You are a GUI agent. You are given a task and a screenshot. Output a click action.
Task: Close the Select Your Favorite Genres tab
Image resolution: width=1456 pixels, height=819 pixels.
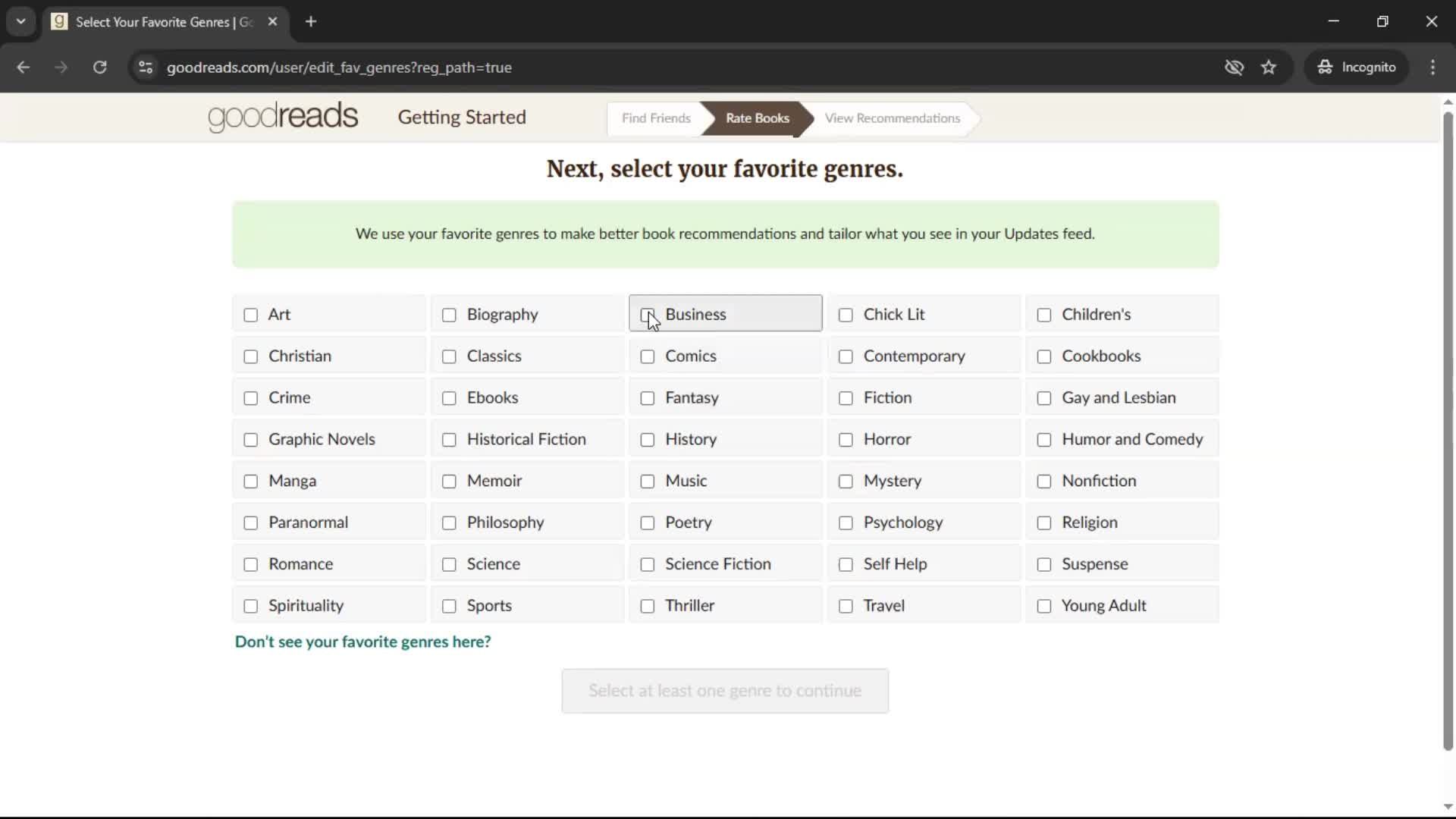tap(272, 21)
